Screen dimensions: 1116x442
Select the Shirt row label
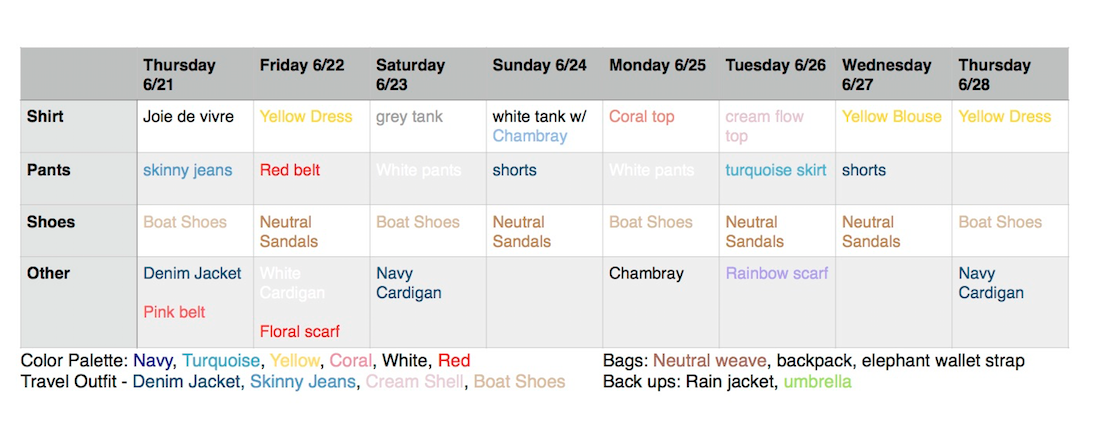[x=79, y=126]
